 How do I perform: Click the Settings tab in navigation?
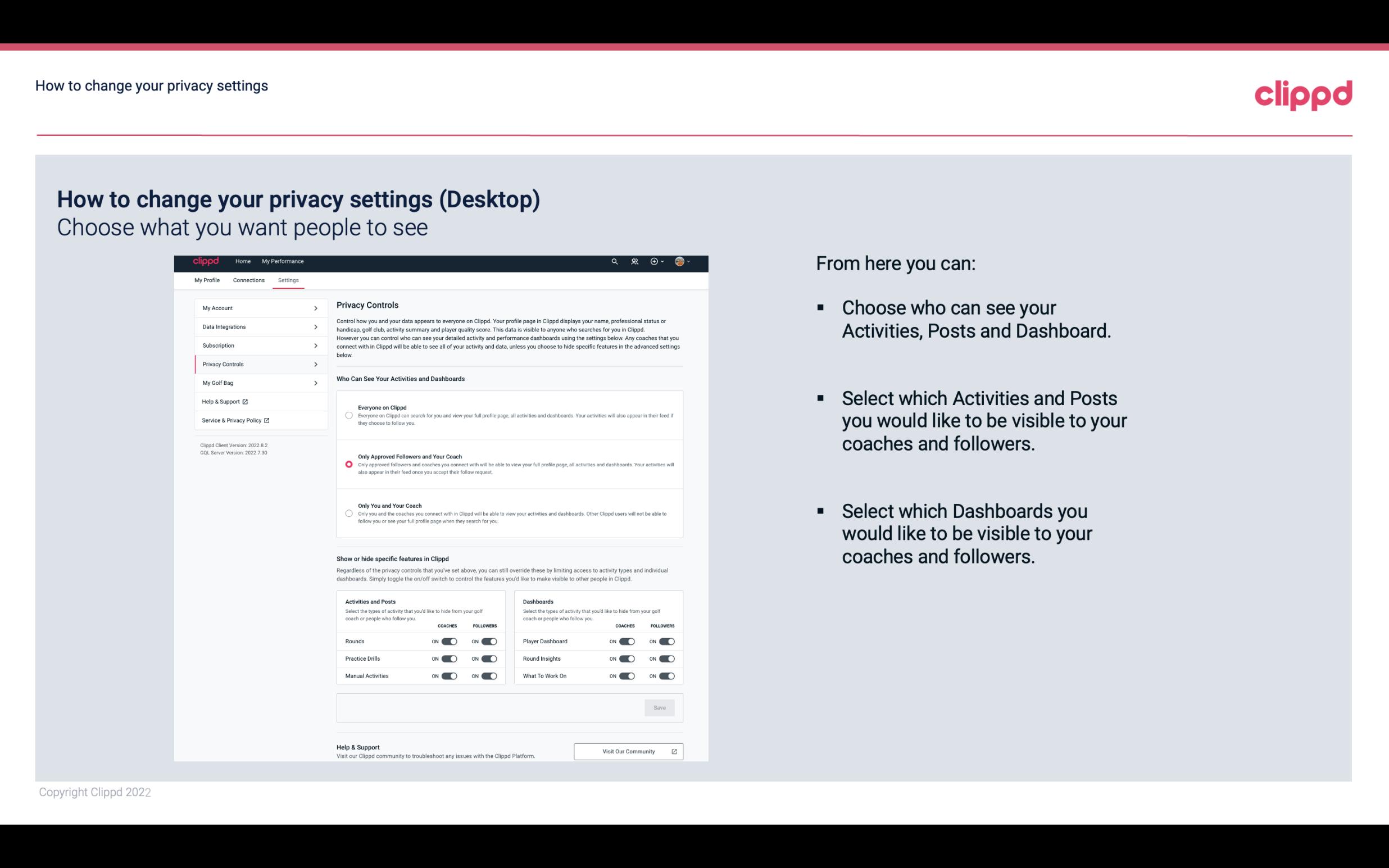pyautogui.click(x=287, y=280)
